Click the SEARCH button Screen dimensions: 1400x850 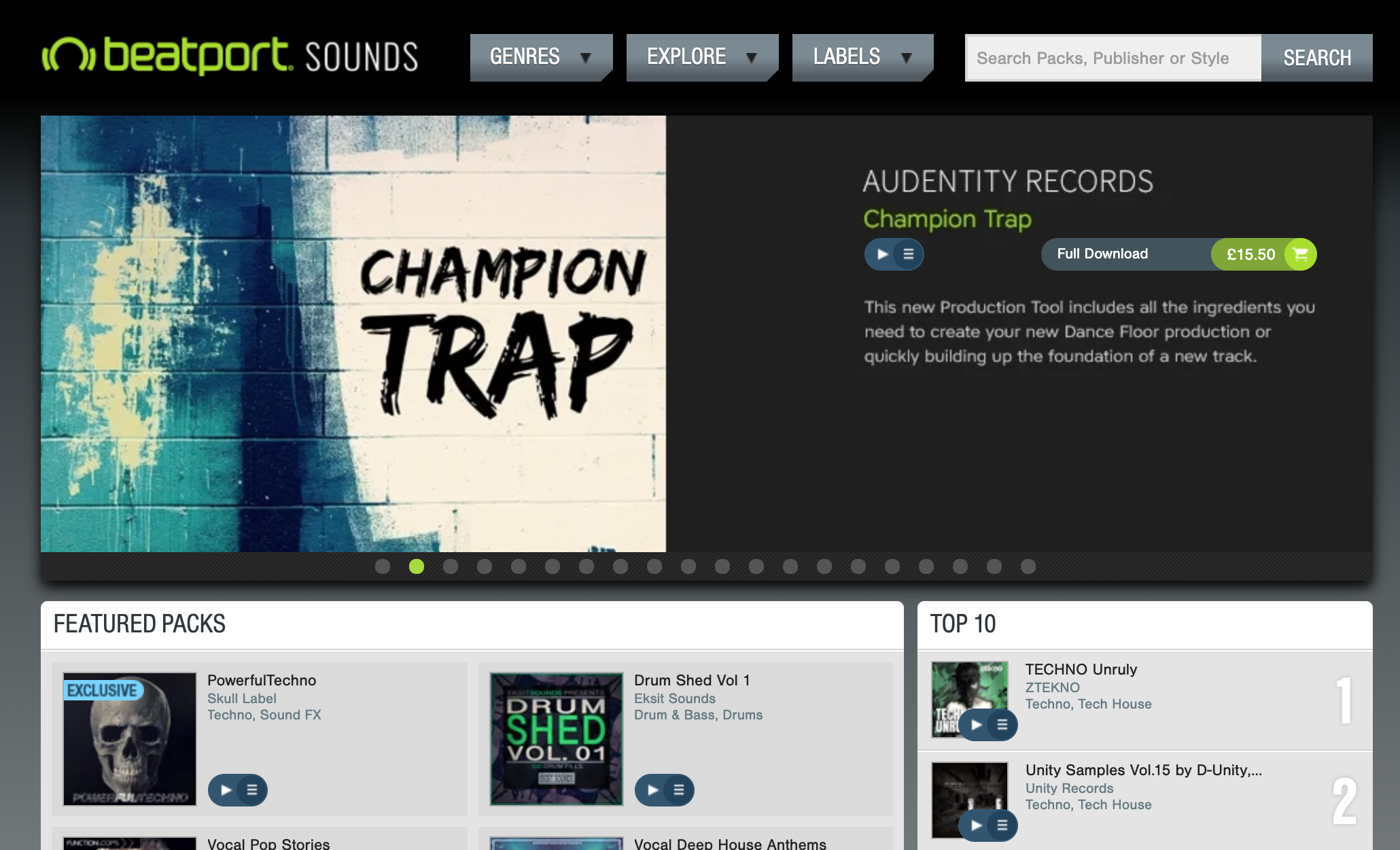coord(1317,58)
